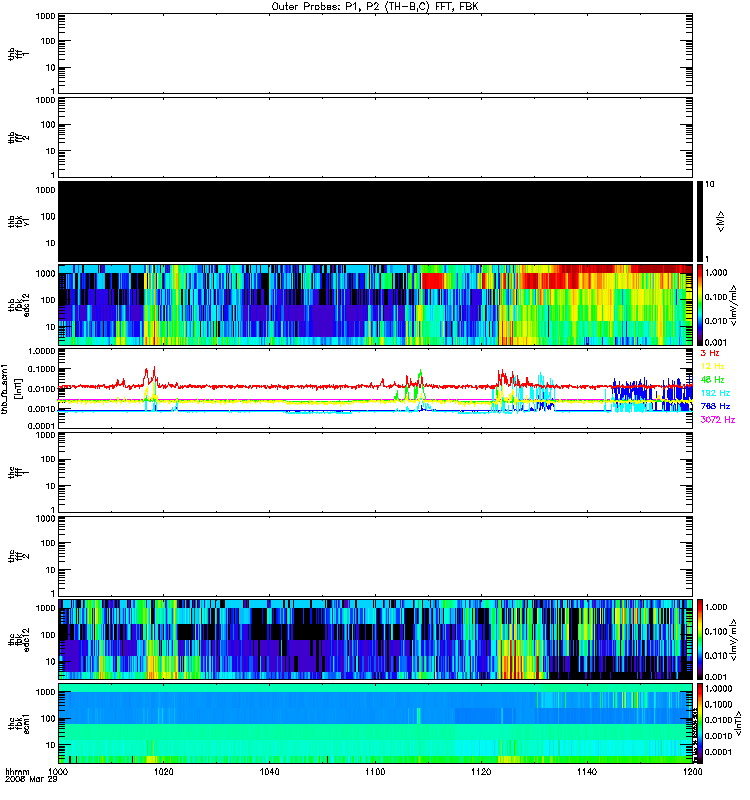Viewport: 750px width, 800px height.
Task: Click the color bar beside thc fbk scm1 panel
Action: point(699,723)
